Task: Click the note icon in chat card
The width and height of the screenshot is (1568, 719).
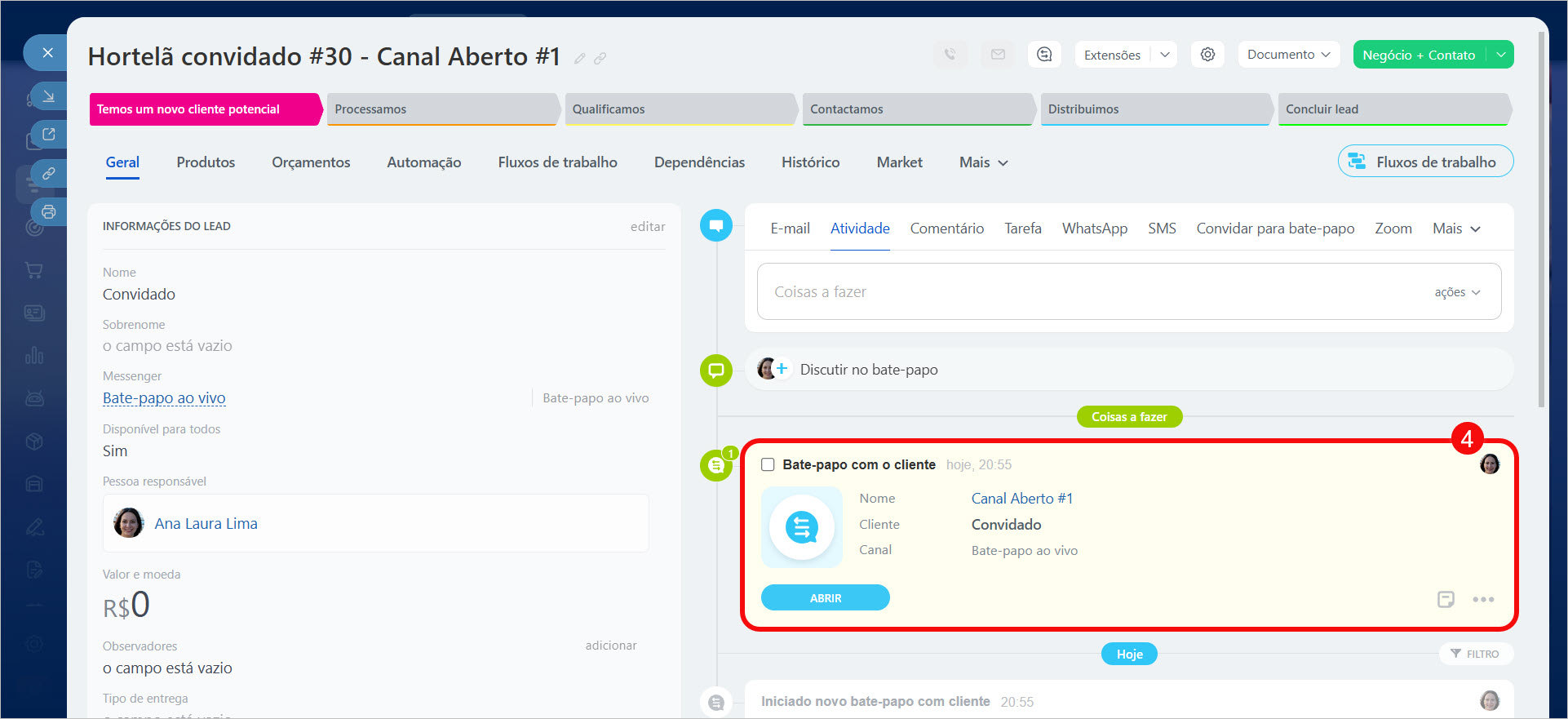Action: pyautogui.click(x=1445, y=599)
